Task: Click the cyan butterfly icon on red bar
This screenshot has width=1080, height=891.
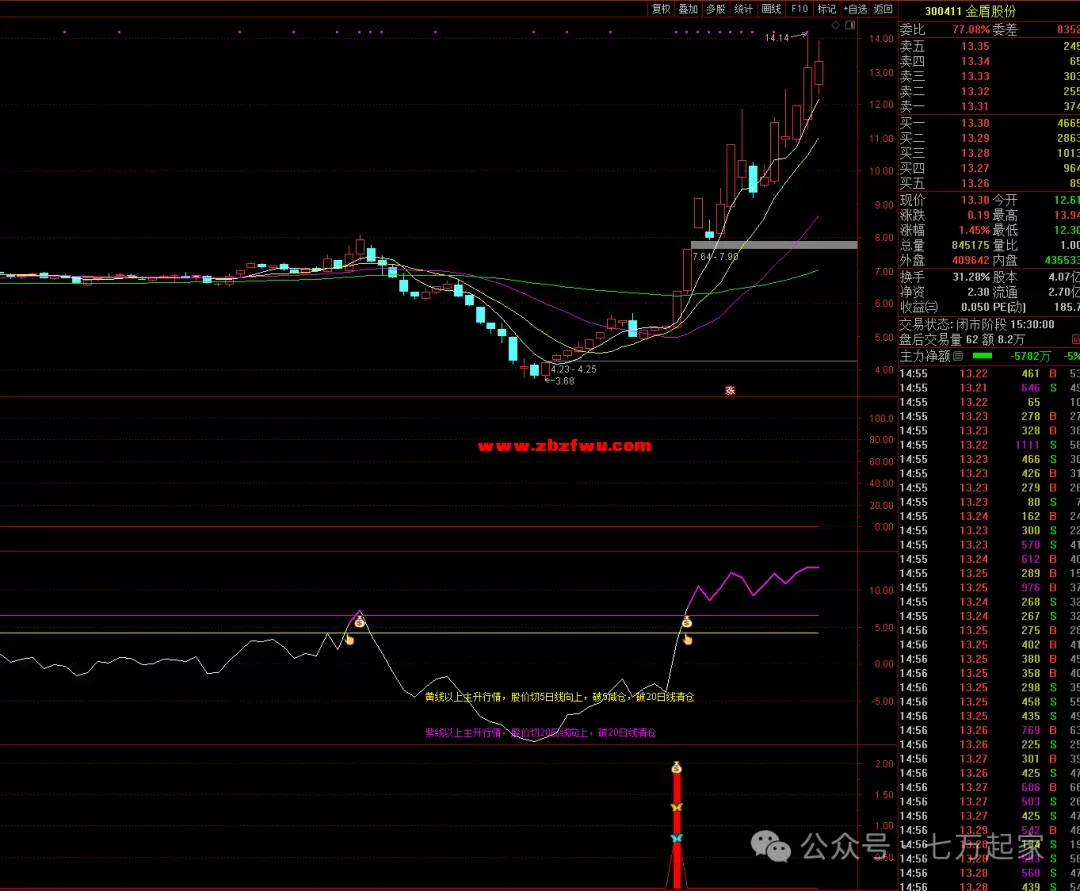Action: coord(677,838)
